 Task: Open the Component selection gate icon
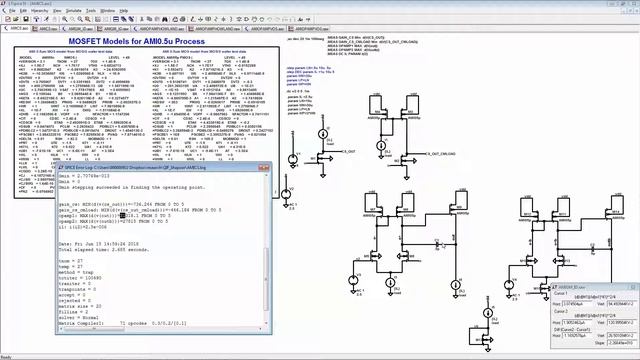coord(247,19)
